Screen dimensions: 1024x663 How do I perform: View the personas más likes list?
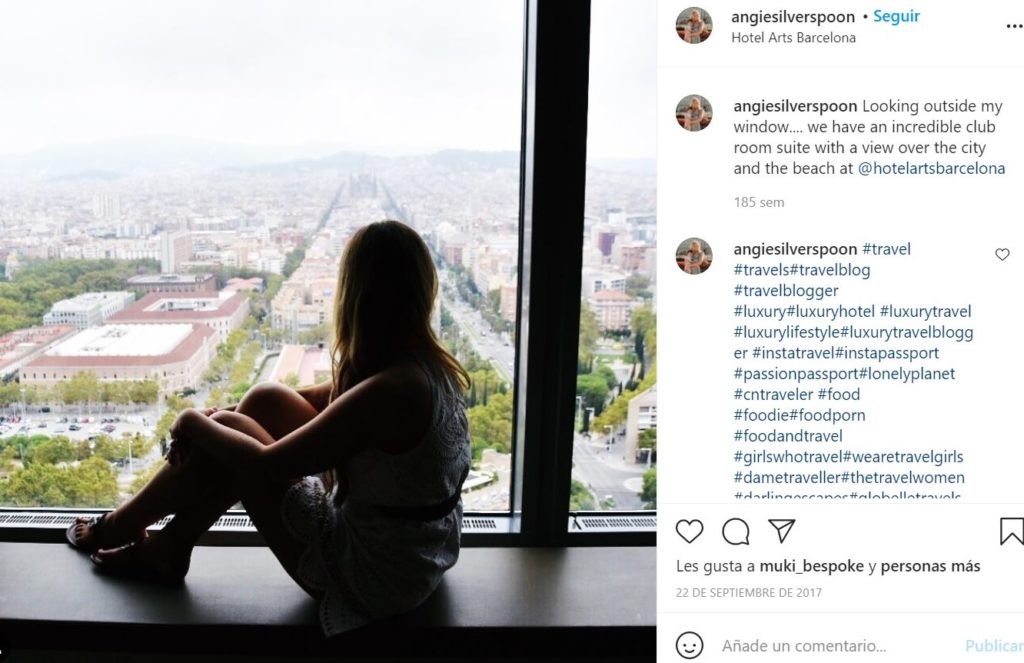930,566
